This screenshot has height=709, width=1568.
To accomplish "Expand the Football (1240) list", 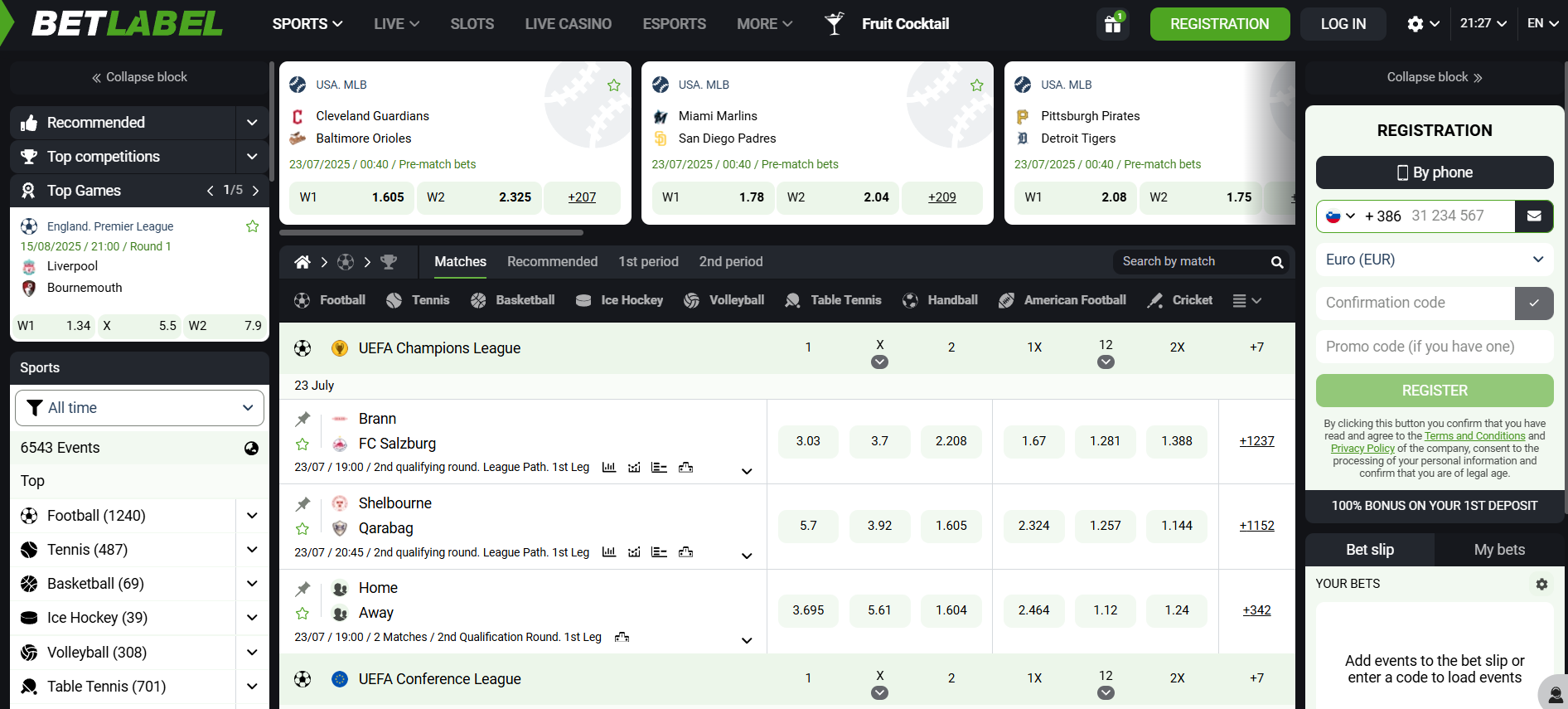I will 252,516.
